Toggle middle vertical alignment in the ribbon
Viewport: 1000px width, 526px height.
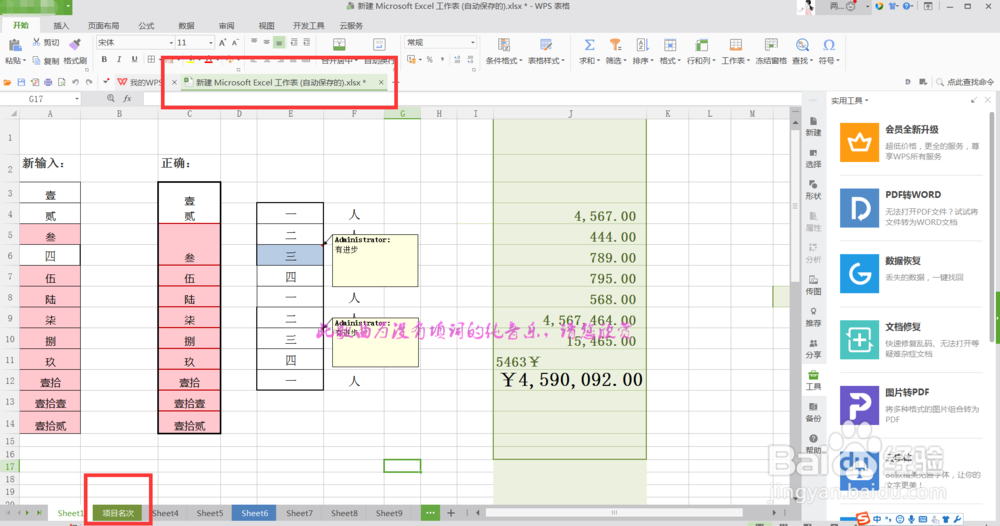click(267, 43)
